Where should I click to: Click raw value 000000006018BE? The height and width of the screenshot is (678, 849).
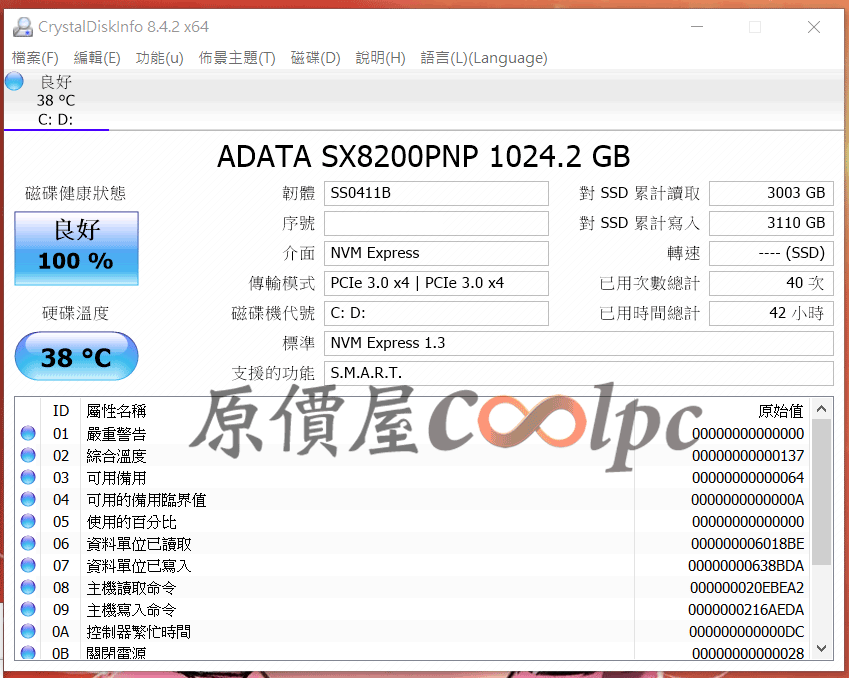748,543
